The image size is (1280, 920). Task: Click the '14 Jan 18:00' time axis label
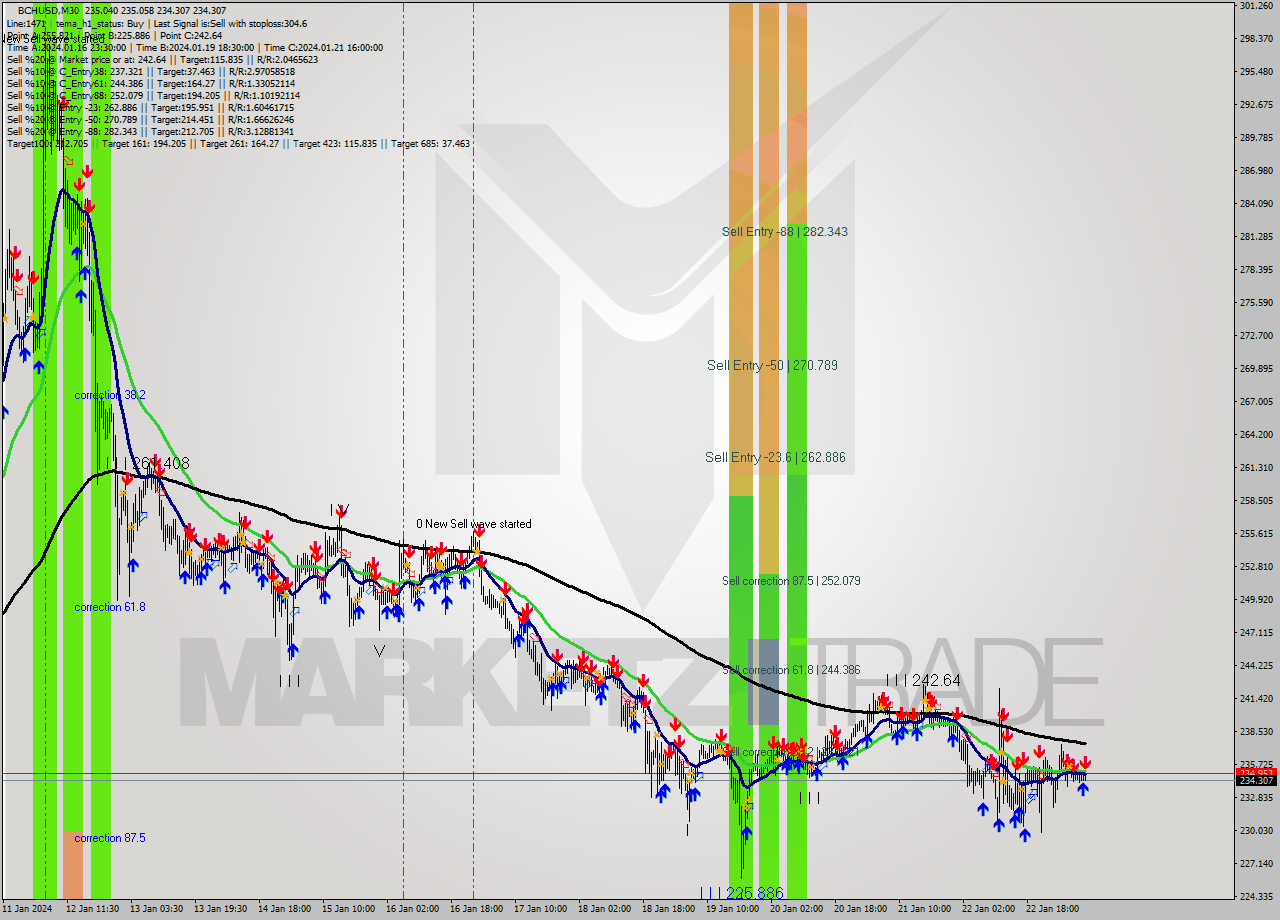(x=284, y=909)
